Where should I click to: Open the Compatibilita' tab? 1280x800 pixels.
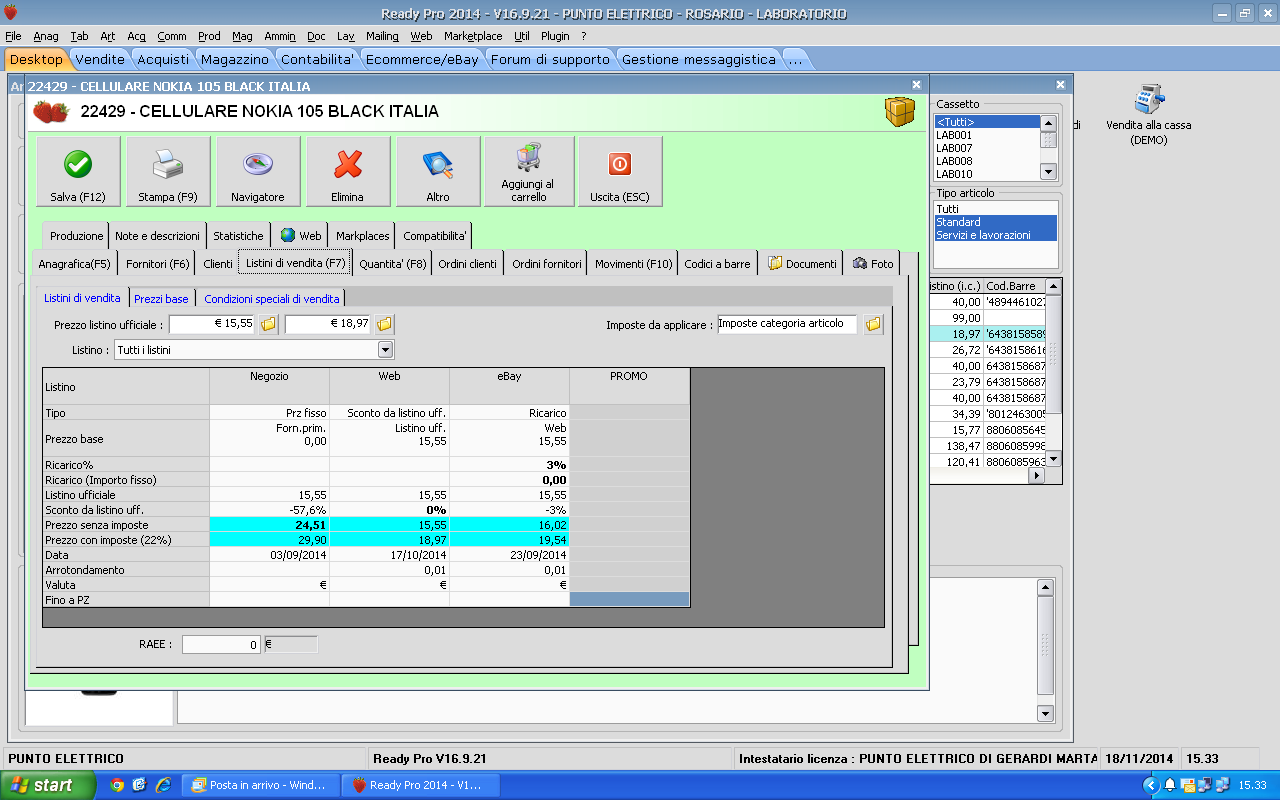point(434,236)
